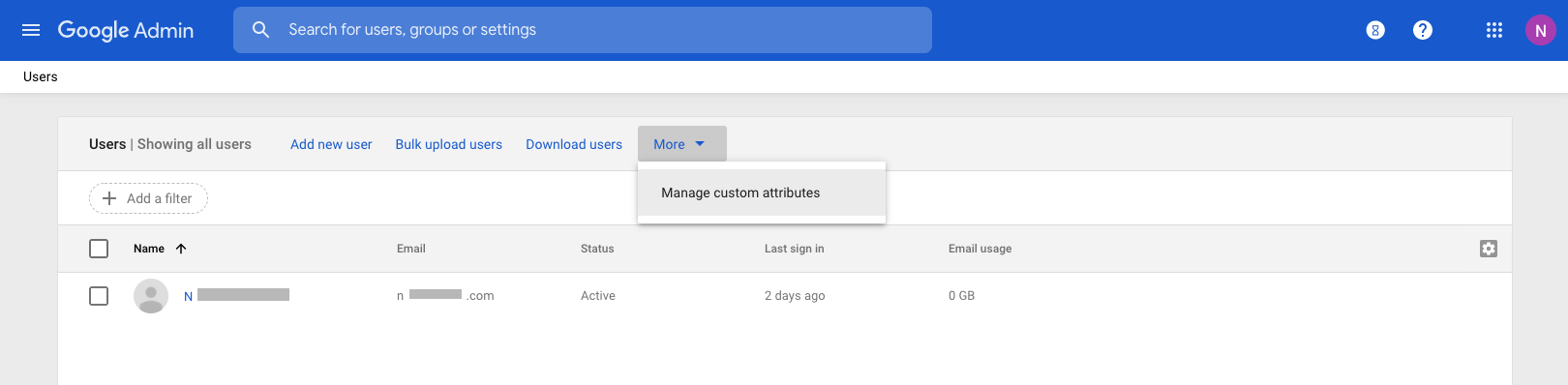Click Download users
The width and height of the screenshot is (1568, 385).
coord(574,144)
